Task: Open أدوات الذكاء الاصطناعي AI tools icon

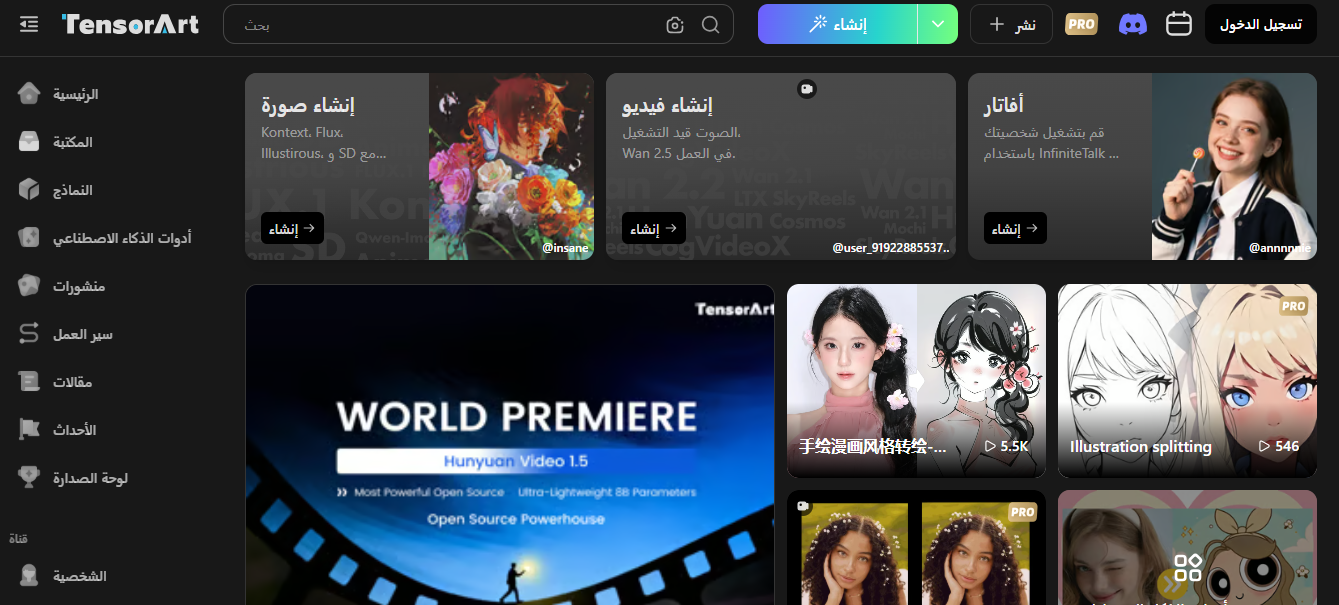Action: tap(30, 238)
